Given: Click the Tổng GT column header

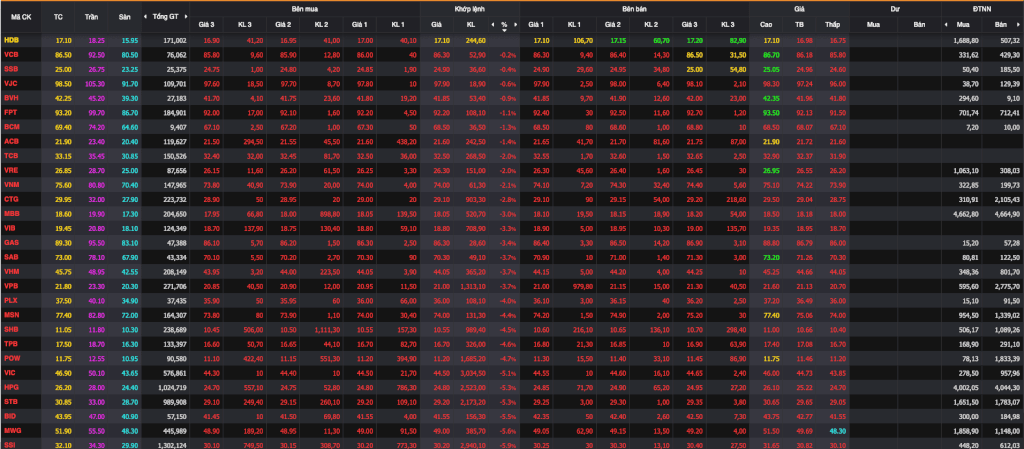Looking at the screenshot, I should 165,16.
